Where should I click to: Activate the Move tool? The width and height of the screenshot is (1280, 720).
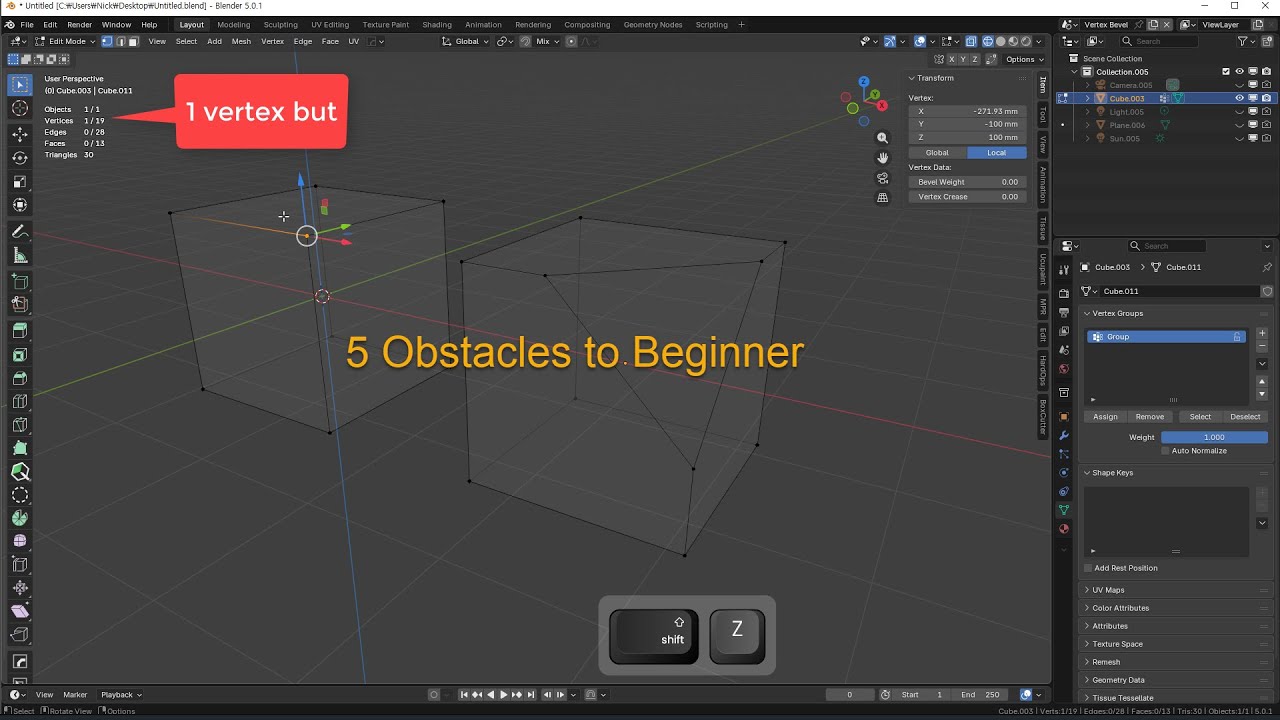pos(20,134)
